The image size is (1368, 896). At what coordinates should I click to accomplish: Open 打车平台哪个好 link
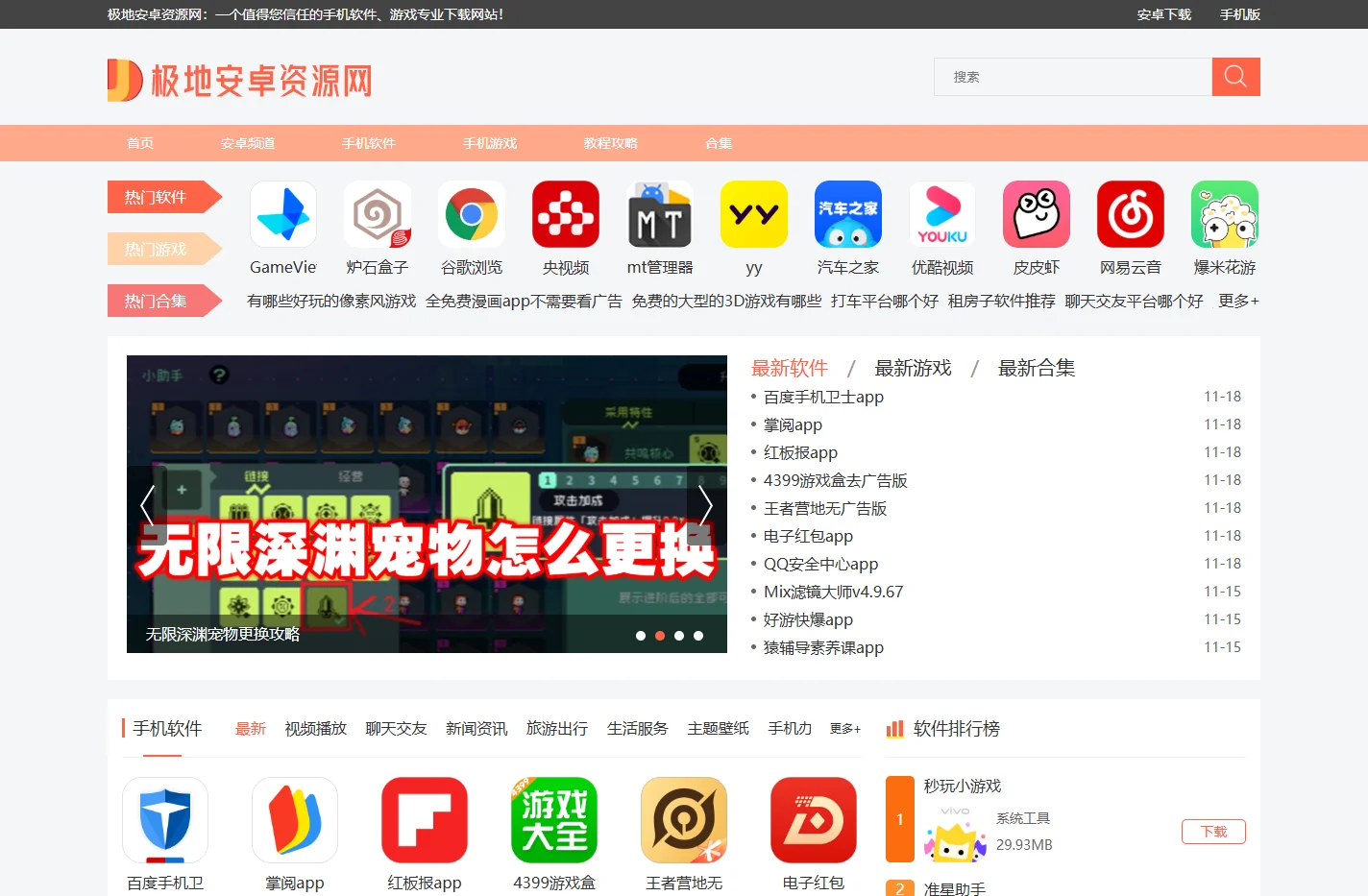[x=885, y=301]
